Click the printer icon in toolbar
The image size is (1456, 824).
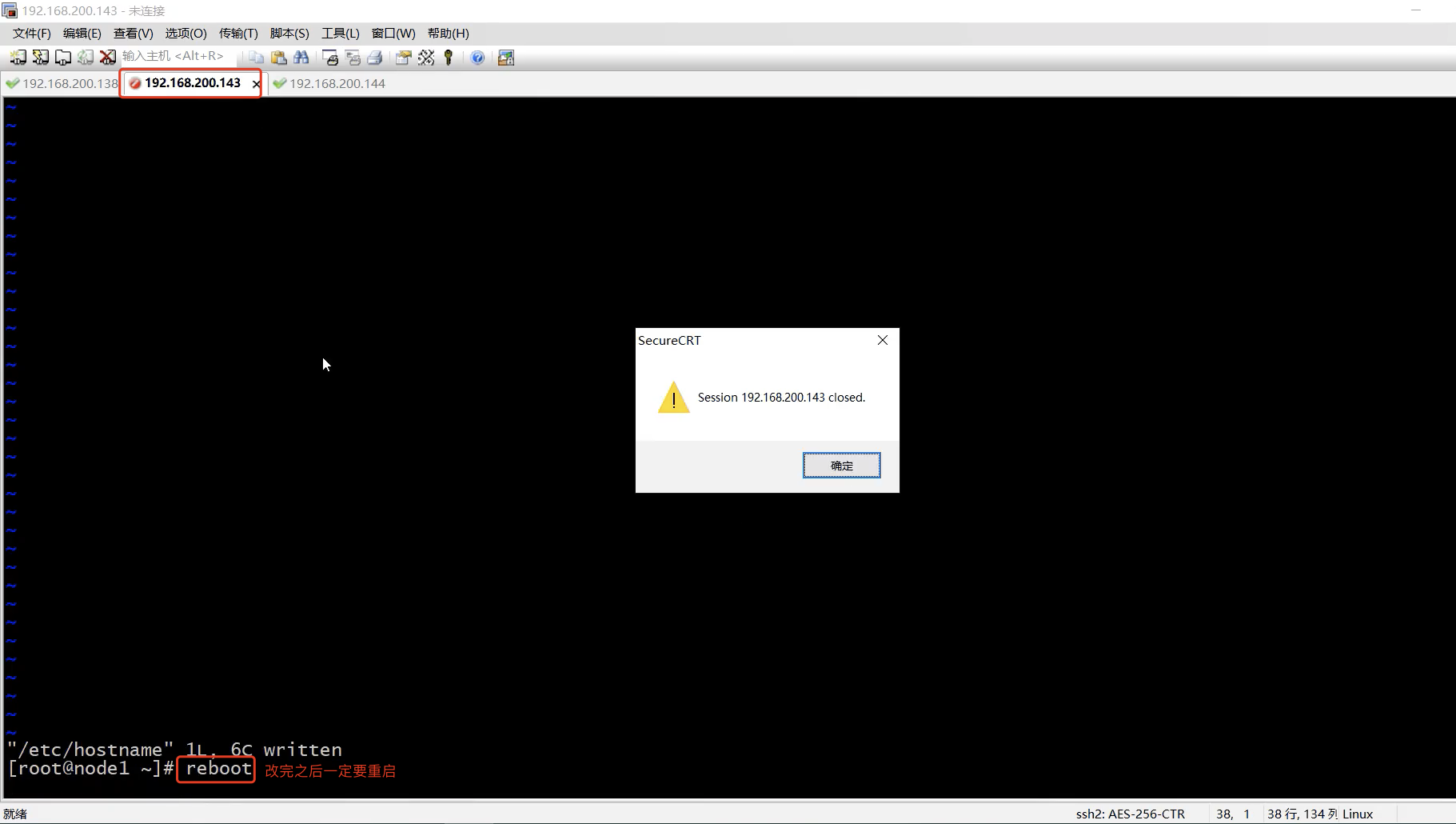tap(375, 58)
